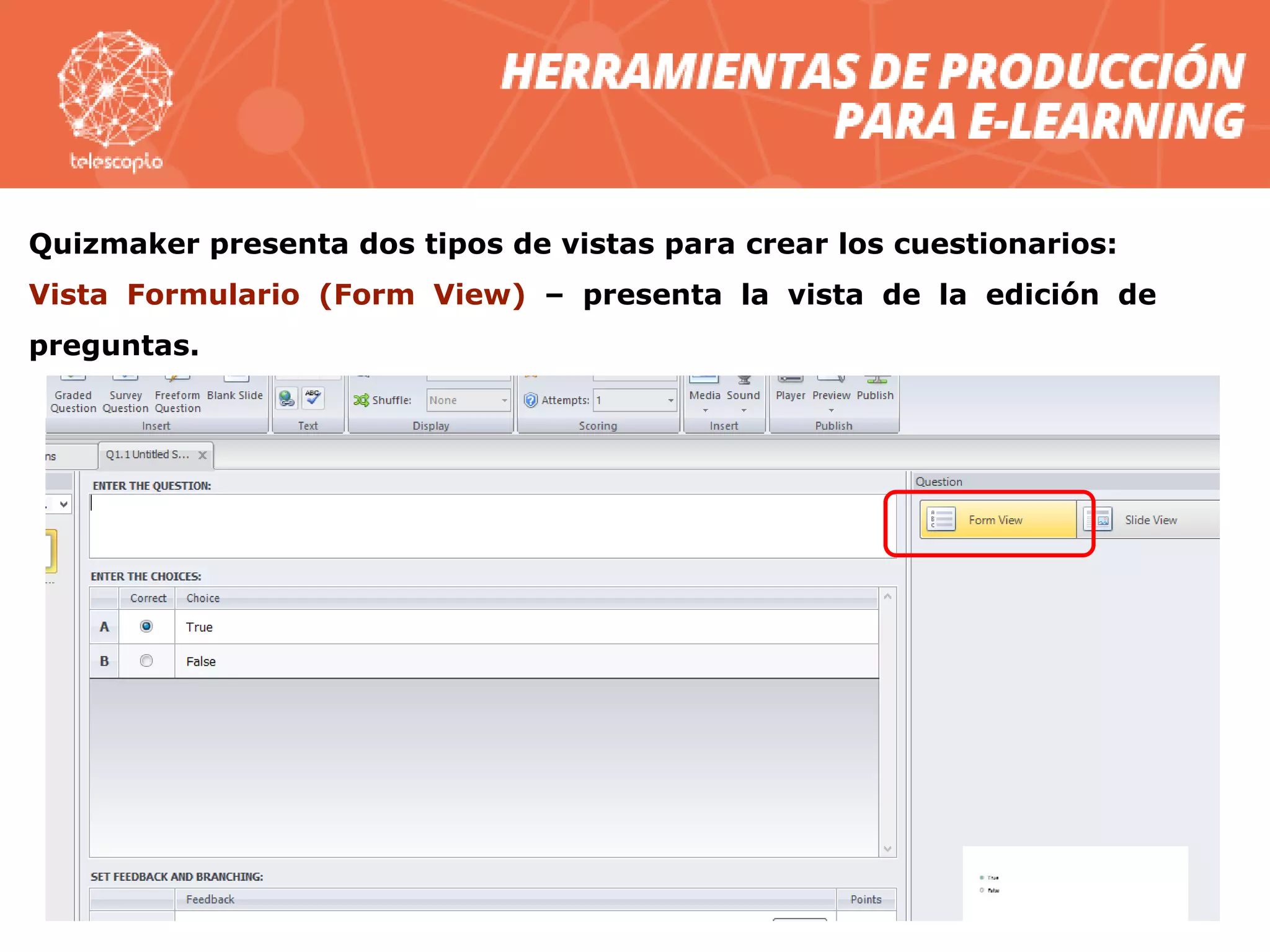Edit the 'False' choice text
This screenshot has width=1270, height=952.
tap(526, 661)
